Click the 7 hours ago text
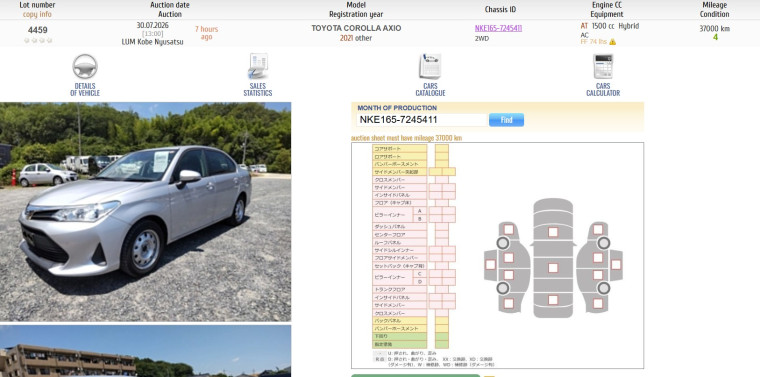 pos(206,33)
